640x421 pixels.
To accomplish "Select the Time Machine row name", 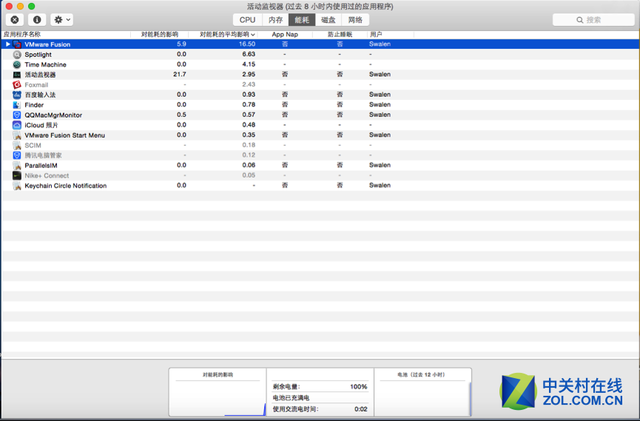I will [45, 65].
